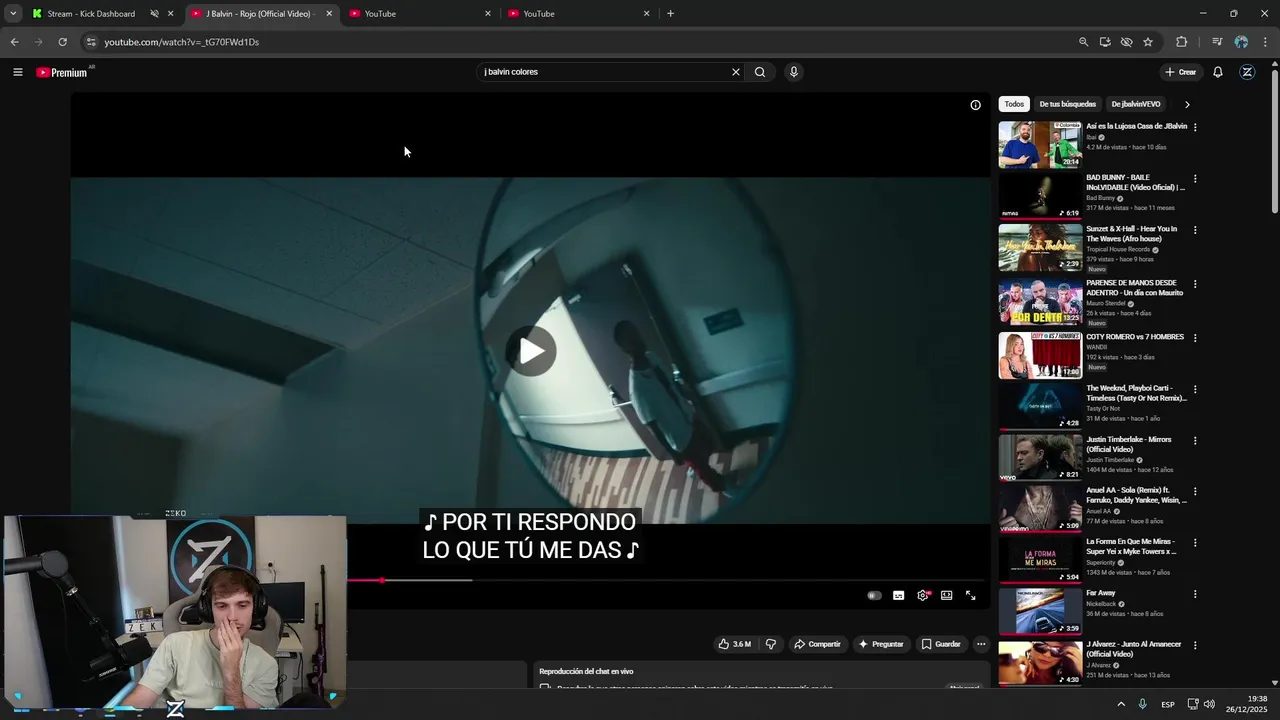This screenshot has width=1280, height=720.
Task: Open taskbar volume control
Action: point(1209,704)
